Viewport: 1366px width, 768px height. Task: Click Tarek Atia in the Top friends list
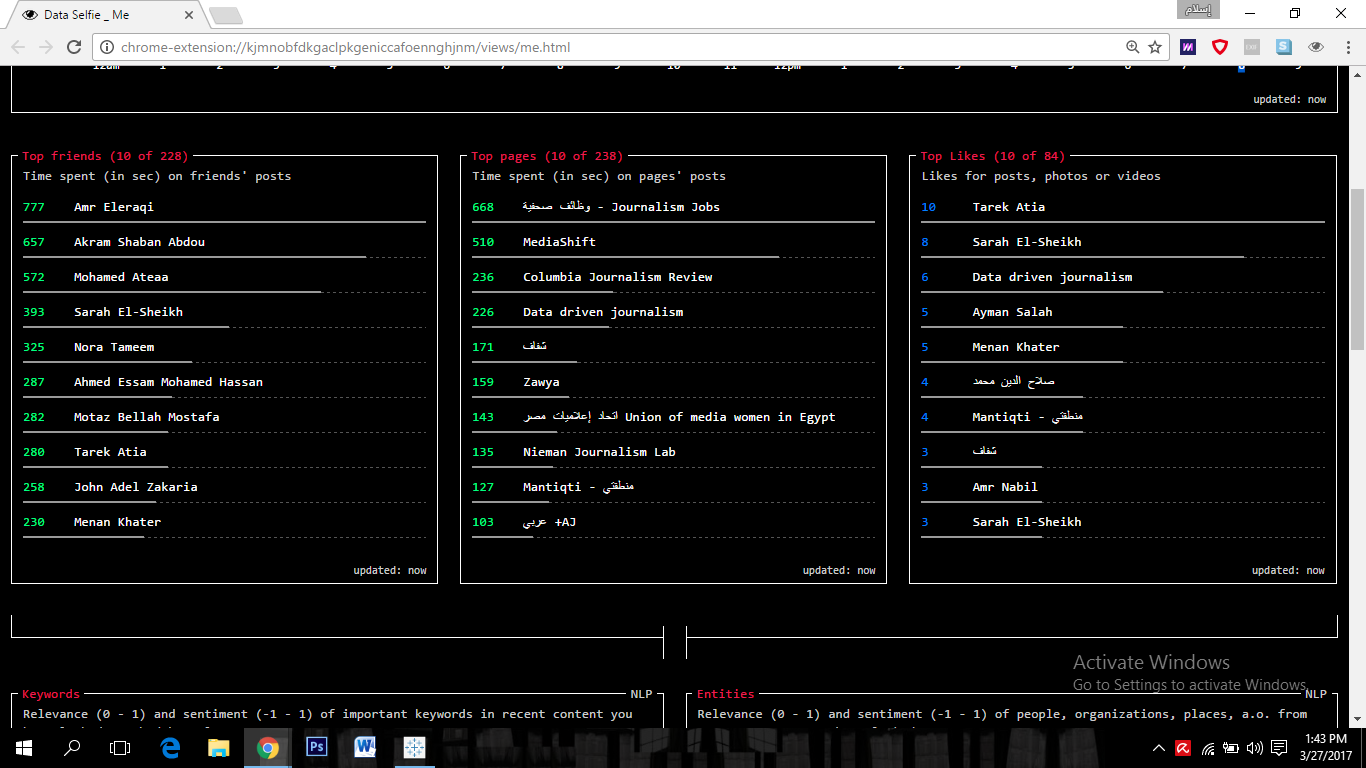tap(110, 452)
